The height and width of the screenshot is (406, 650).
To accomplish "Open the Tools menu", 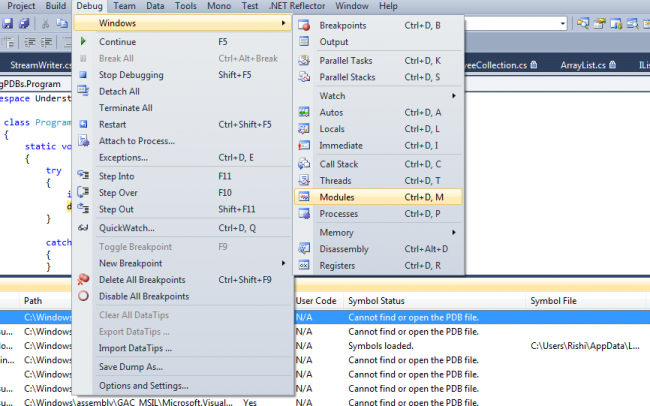I will pos(186,6).
